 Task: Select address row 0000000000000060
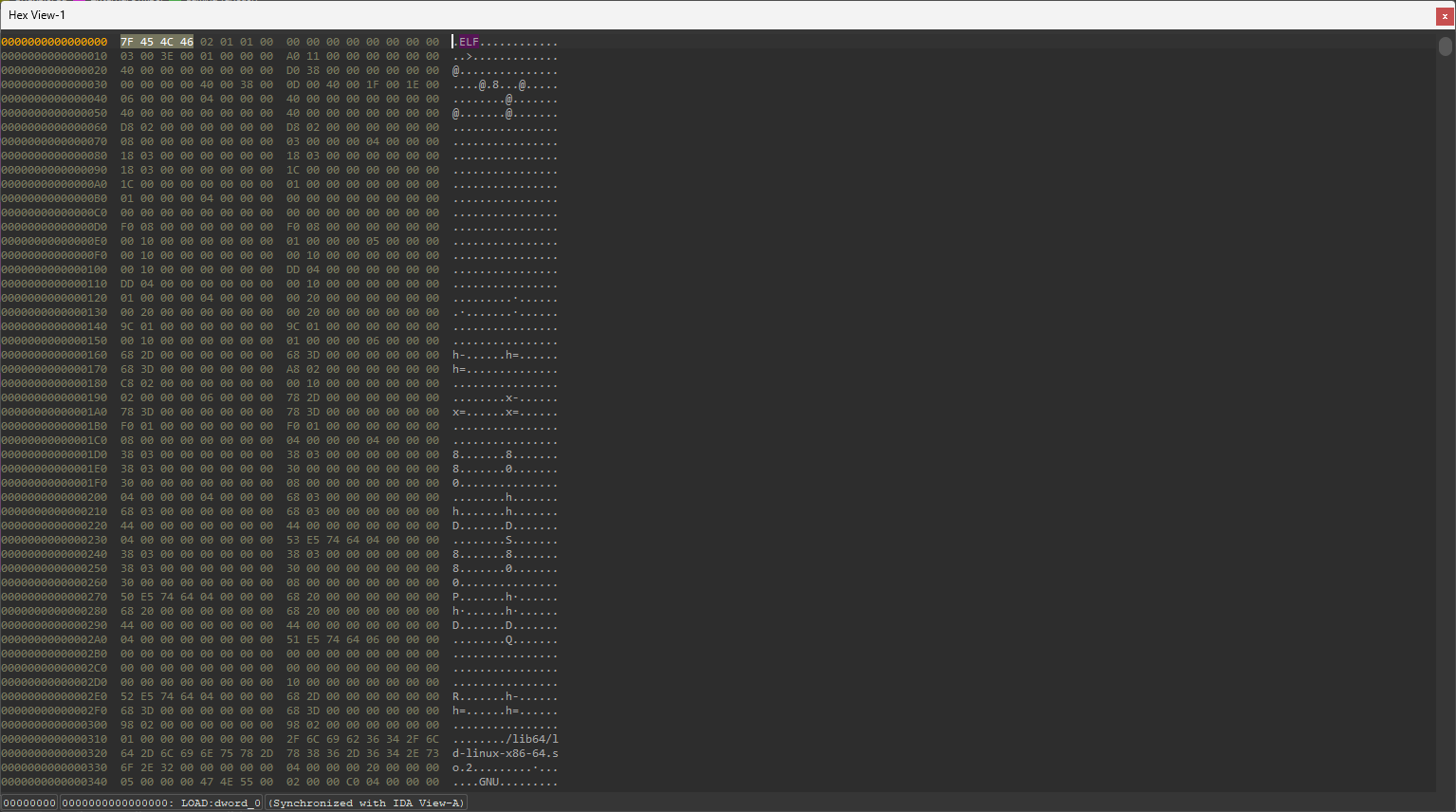click(x=54, y=127)
